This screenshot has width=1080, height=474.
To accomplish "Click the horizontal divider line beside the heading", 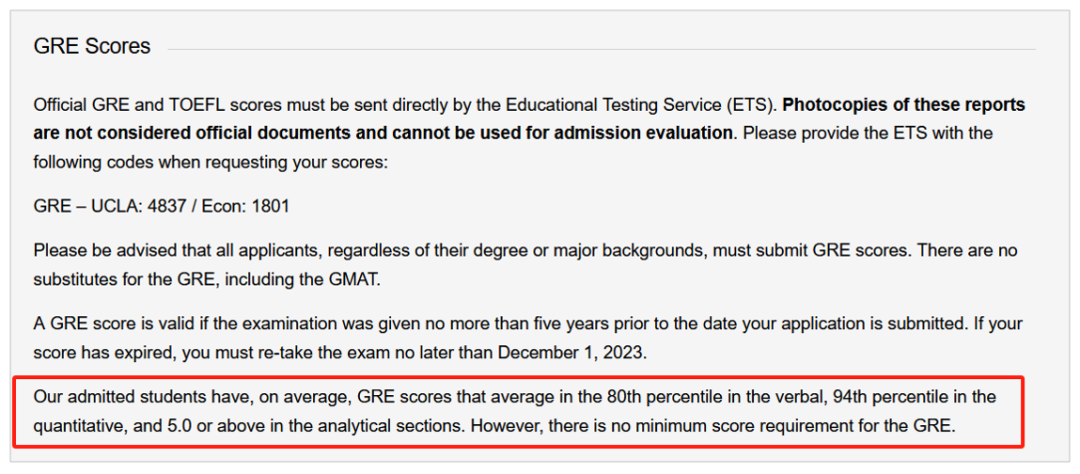I will 601,49.
